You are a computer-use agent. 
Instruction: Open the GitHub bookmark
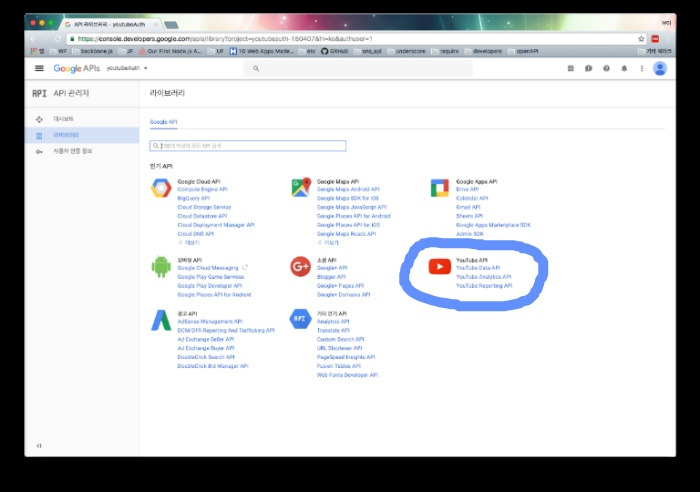click(x=334, y=51)
